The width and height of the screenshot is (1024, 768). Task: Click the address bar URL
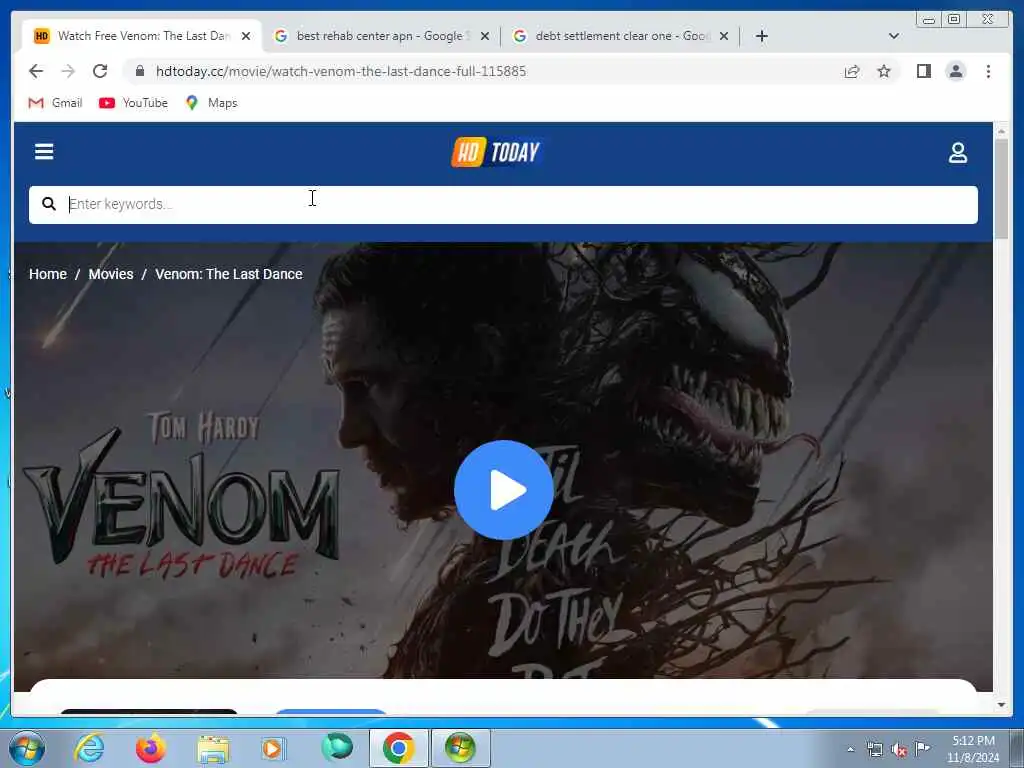click(x=341, y=71)
